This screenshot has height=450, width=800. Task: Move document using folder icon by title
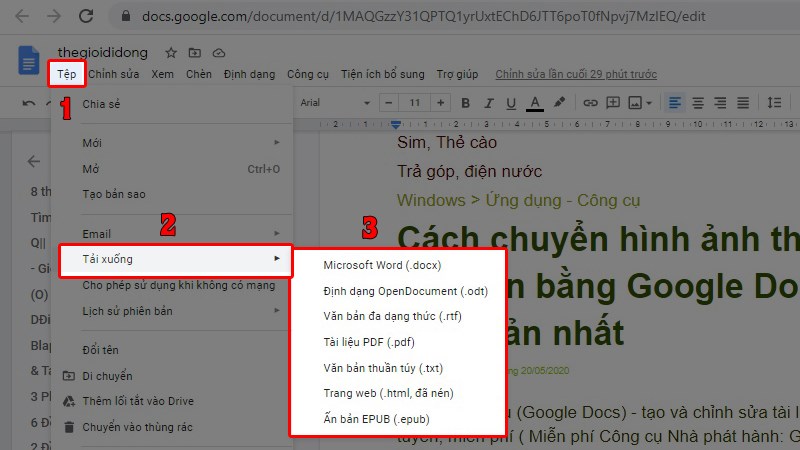coord(194,53)
